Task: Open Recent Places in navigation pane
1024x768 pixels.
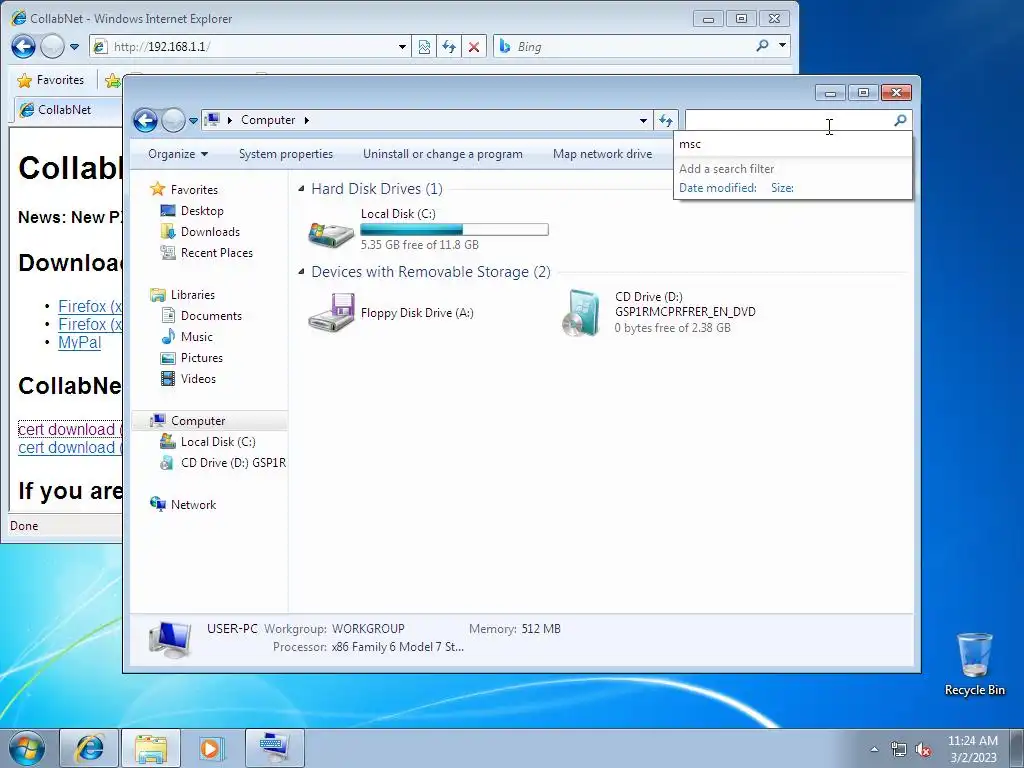Action: (216, 253)
